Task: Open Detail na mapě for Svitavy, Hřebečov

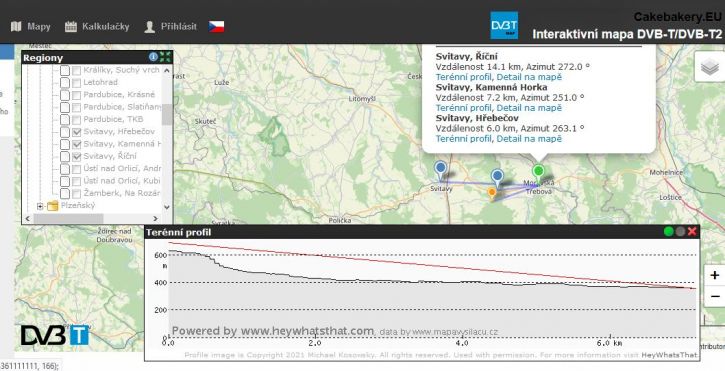Action: tap(529, 139)
